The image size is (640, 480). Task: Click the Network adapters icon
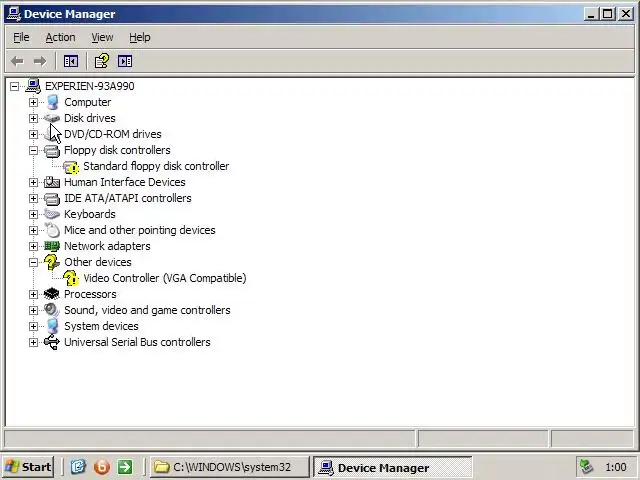[52, 246]
